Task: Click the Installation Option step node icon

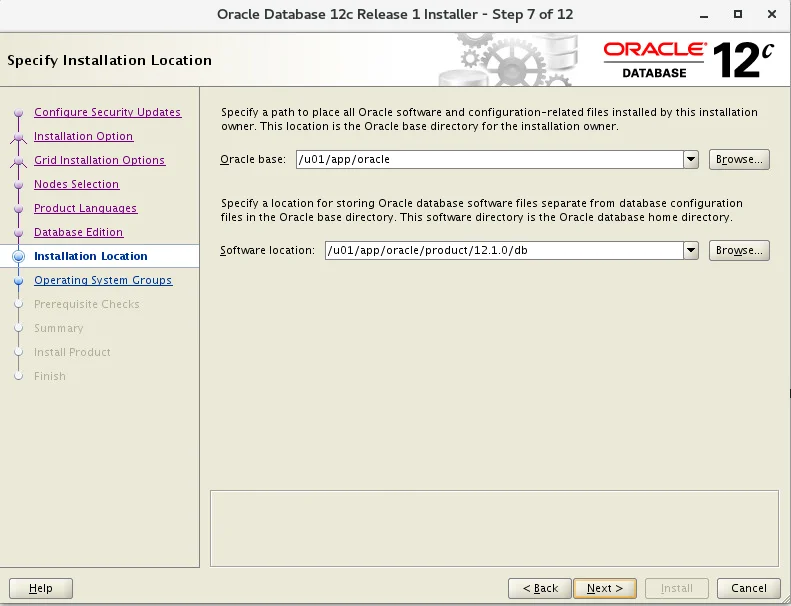Action: pyautogui.click(x=19, y=137)
